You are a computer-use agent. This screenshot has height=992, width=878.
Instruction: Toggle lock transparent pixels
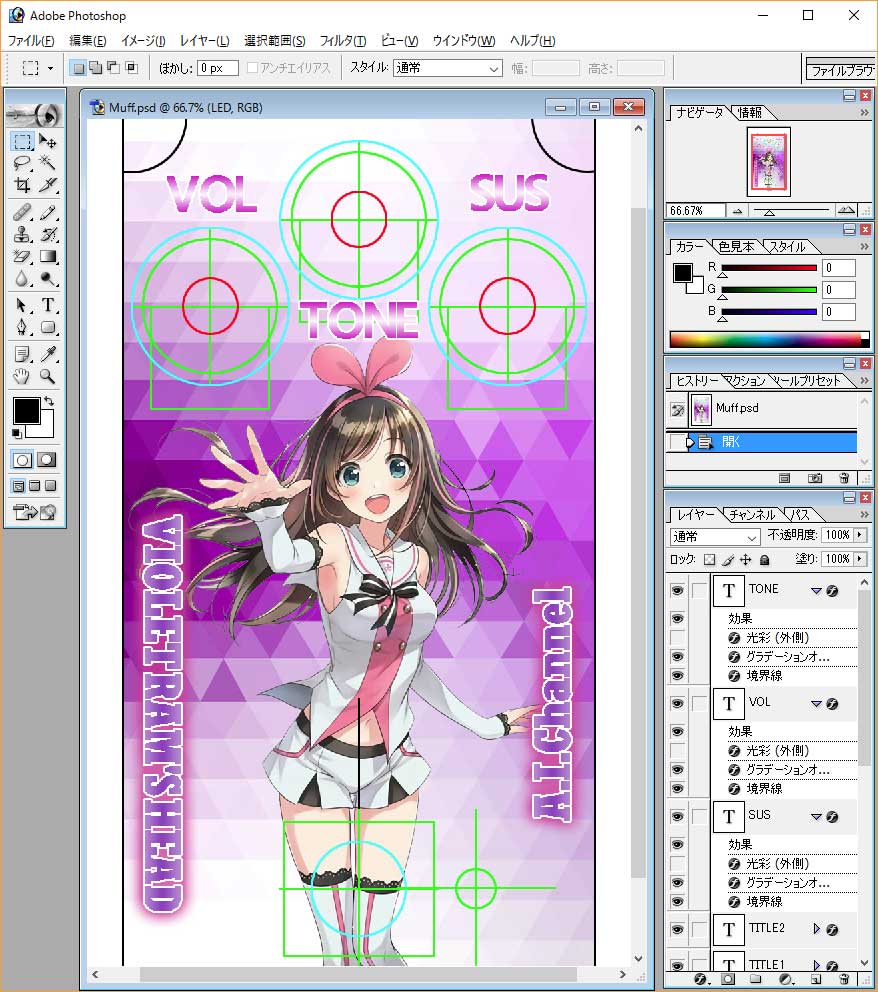point(710,559)
